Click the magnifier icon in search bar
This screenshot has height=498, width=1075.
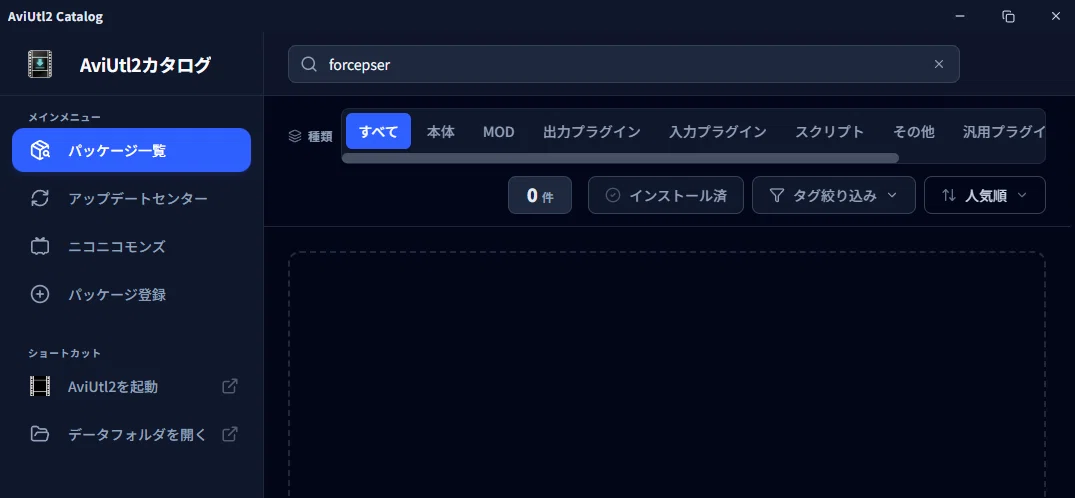tap(309, 64)
